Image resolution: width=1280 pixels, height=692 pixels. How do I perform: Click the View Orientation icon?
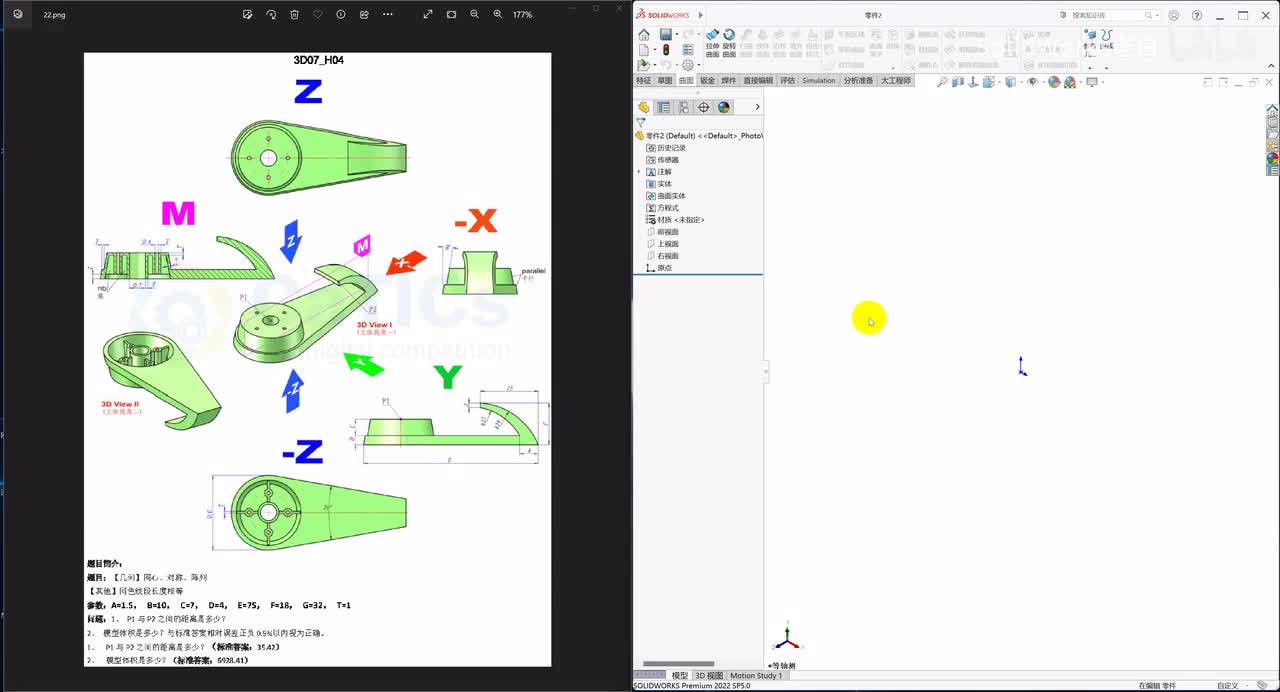989,82
